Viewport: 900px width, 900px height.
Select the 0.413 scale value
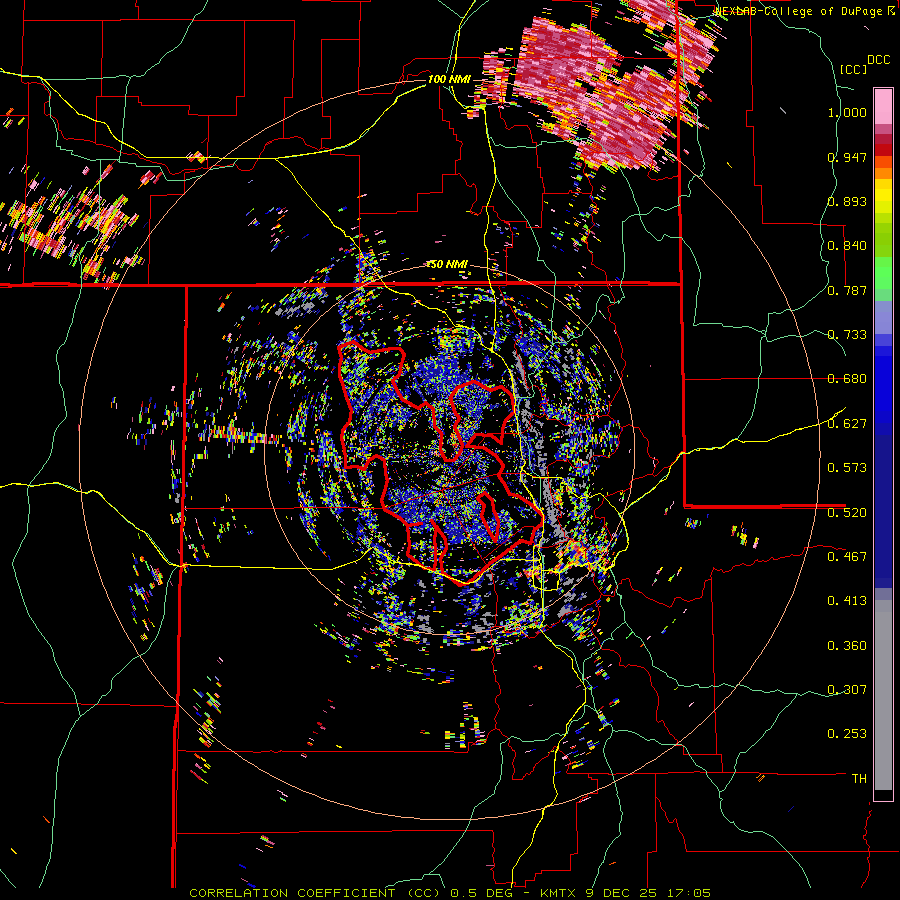(x=847, y=601)
